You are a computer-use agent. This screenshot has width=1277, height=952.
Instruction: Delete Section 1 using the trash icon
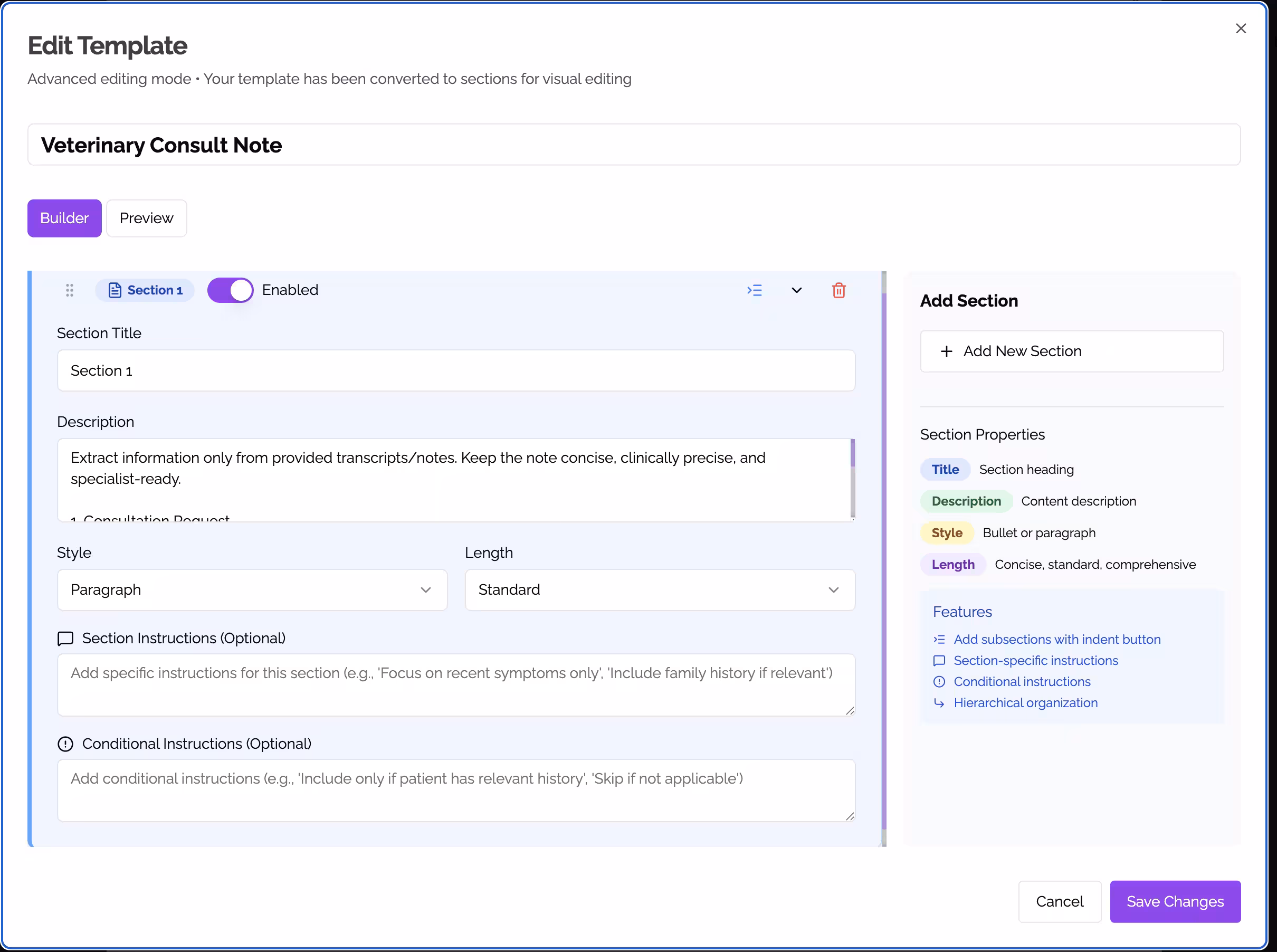click(839, 290)
